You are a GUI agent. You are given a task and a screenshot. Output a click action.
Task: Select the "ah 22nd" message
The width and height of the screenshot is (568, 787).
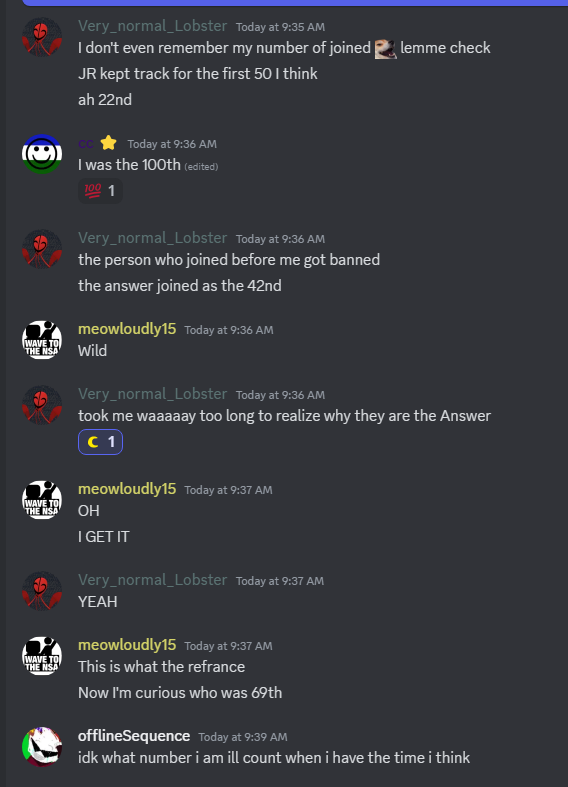(x=105, y=100)
